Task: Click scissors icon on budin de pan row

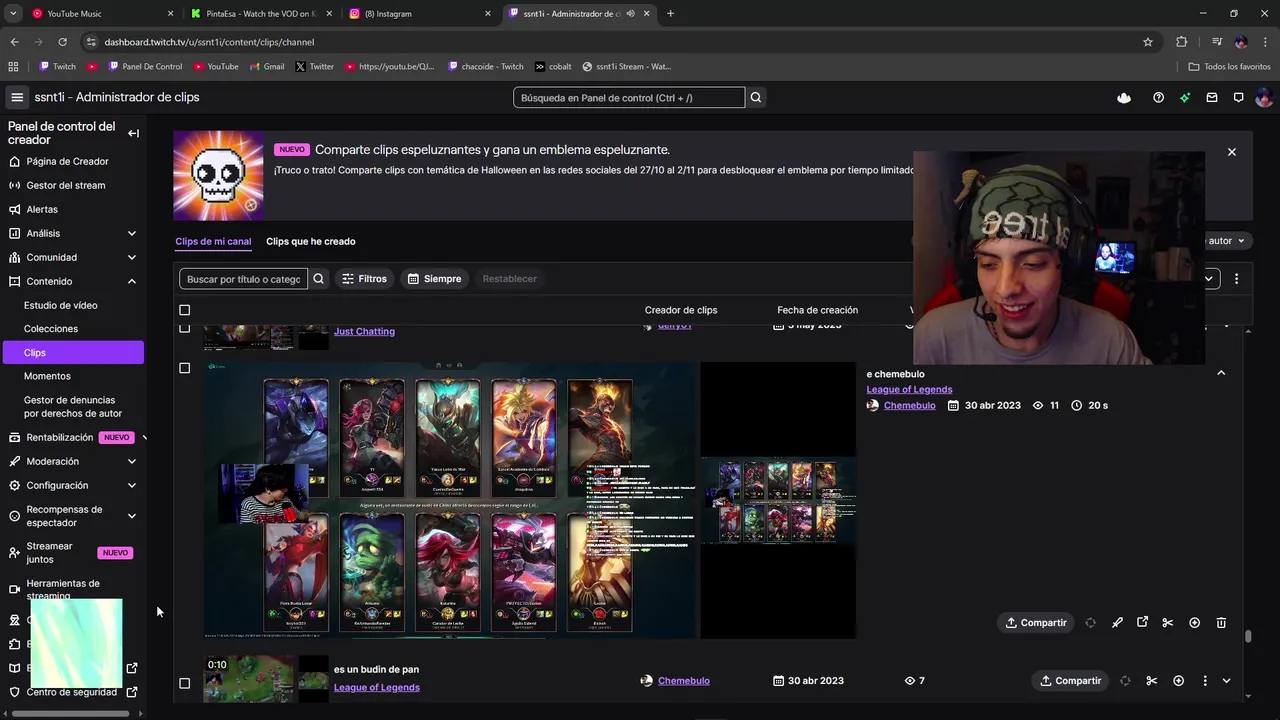Action: pyautogui.click(x=1152, y=681)
